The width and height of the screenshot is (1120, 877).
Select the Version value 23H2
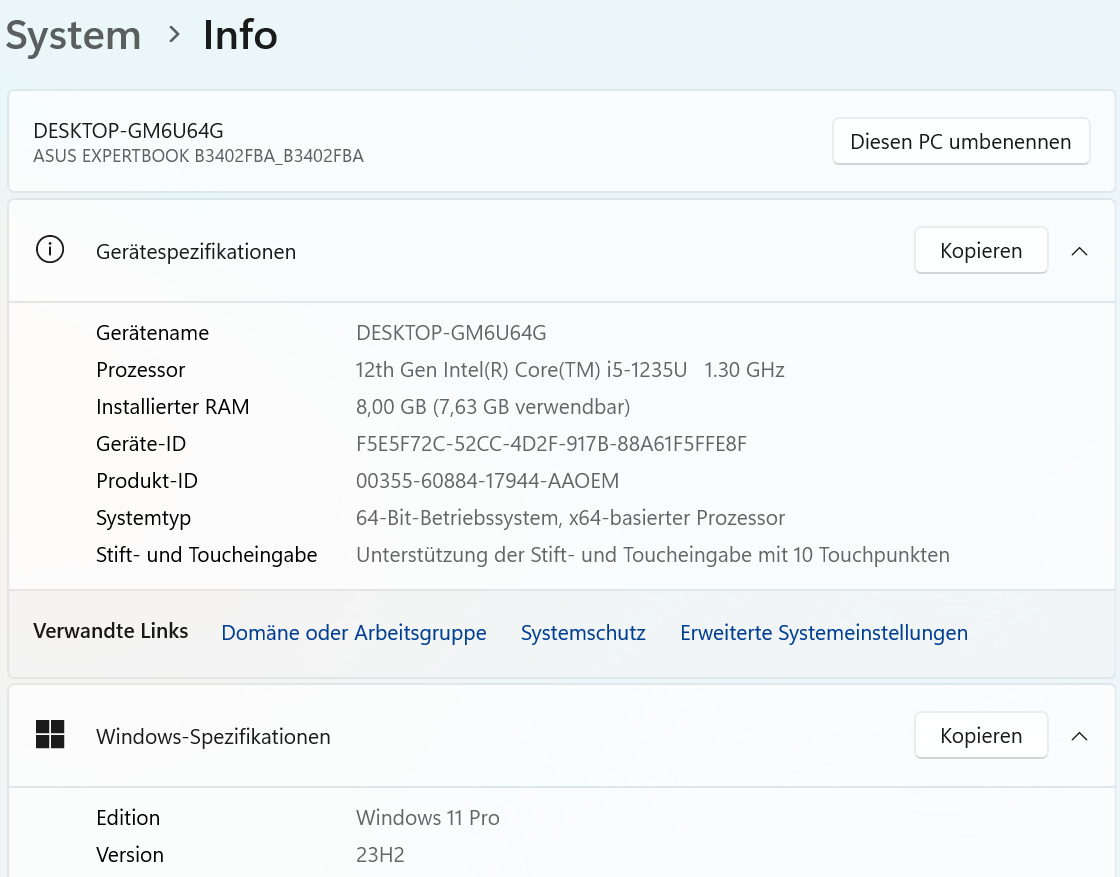click(380, 855)
